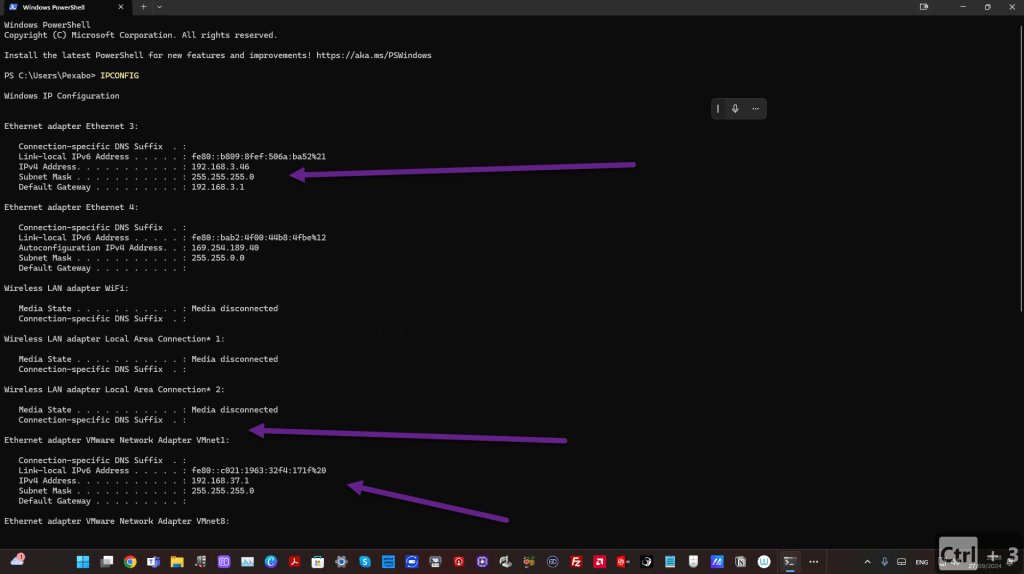
Task: Click subnet mask 255.255.0.0 value
Action: pyautogui.click(x=217, y=258)
